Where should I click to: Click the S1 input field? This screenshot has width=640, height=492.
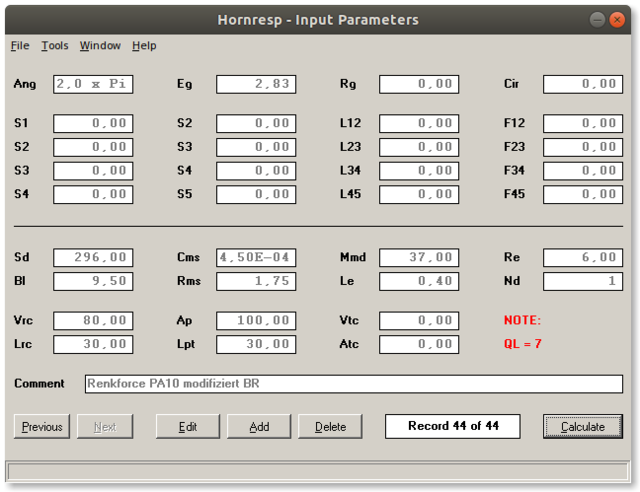93,123
